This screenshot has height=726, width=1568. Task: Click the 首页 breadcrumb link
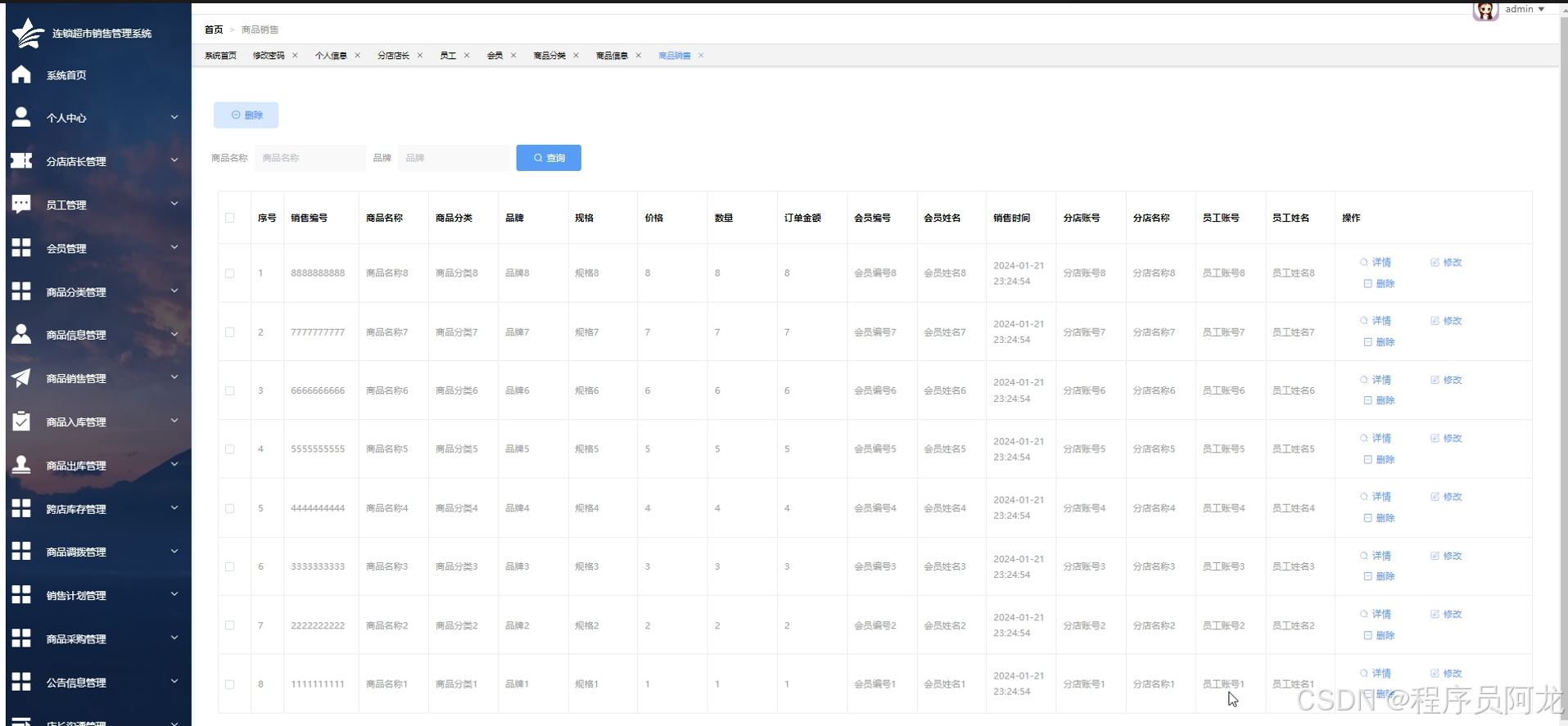tap(214, 29)
